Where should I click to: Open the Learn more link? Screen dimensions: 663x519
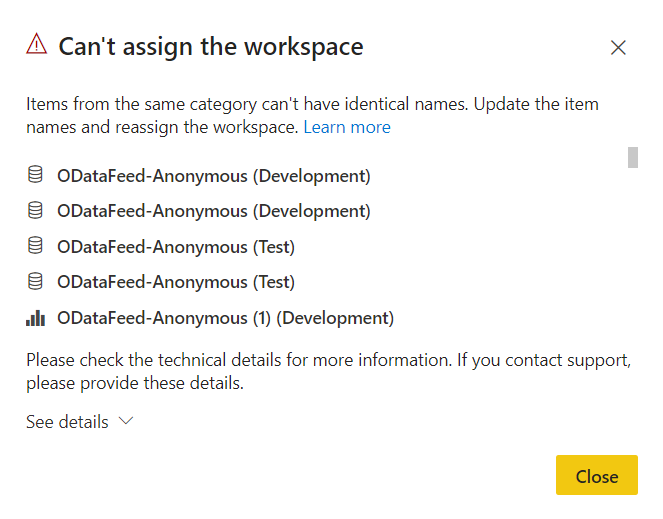[x=347, y=127]
